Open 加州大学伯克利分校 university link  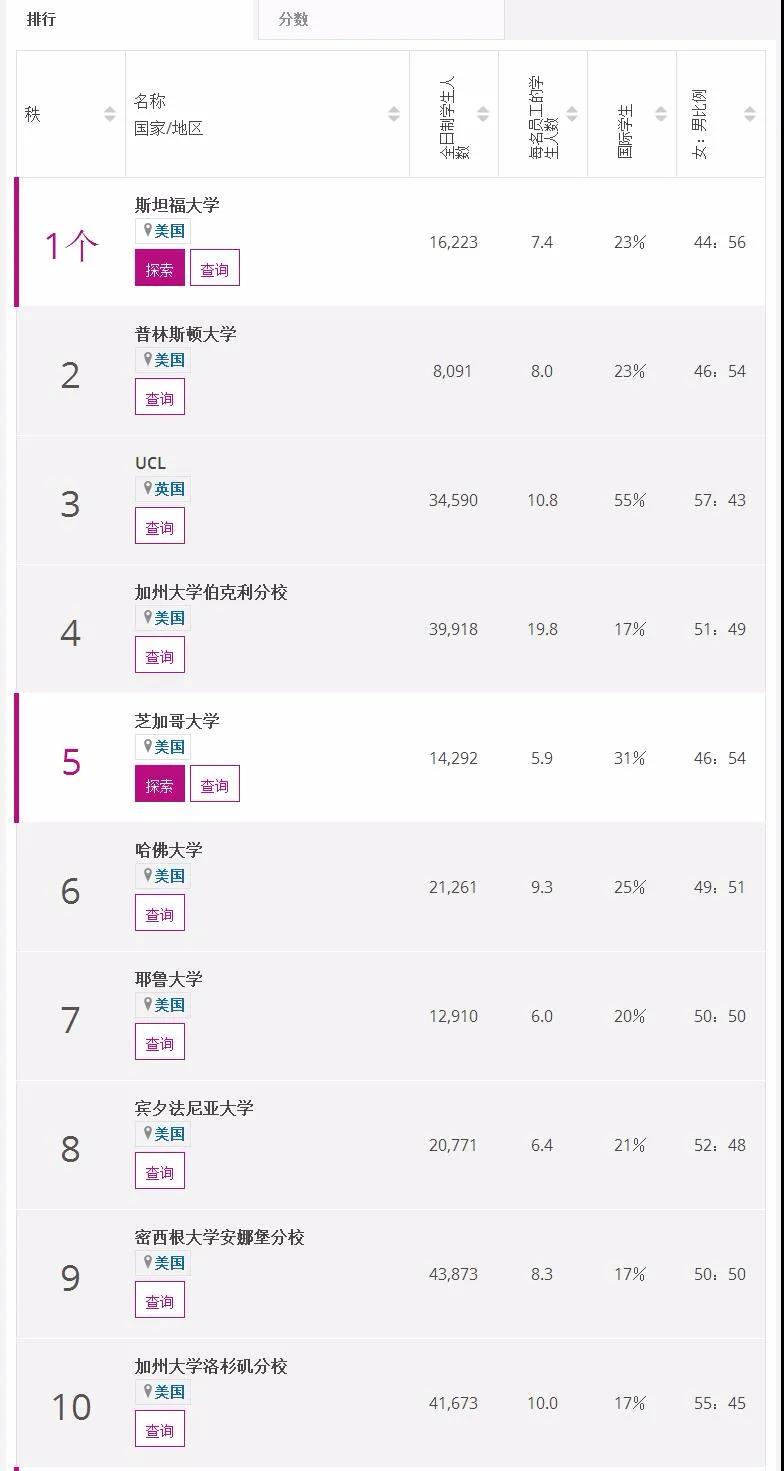[211, 592]
